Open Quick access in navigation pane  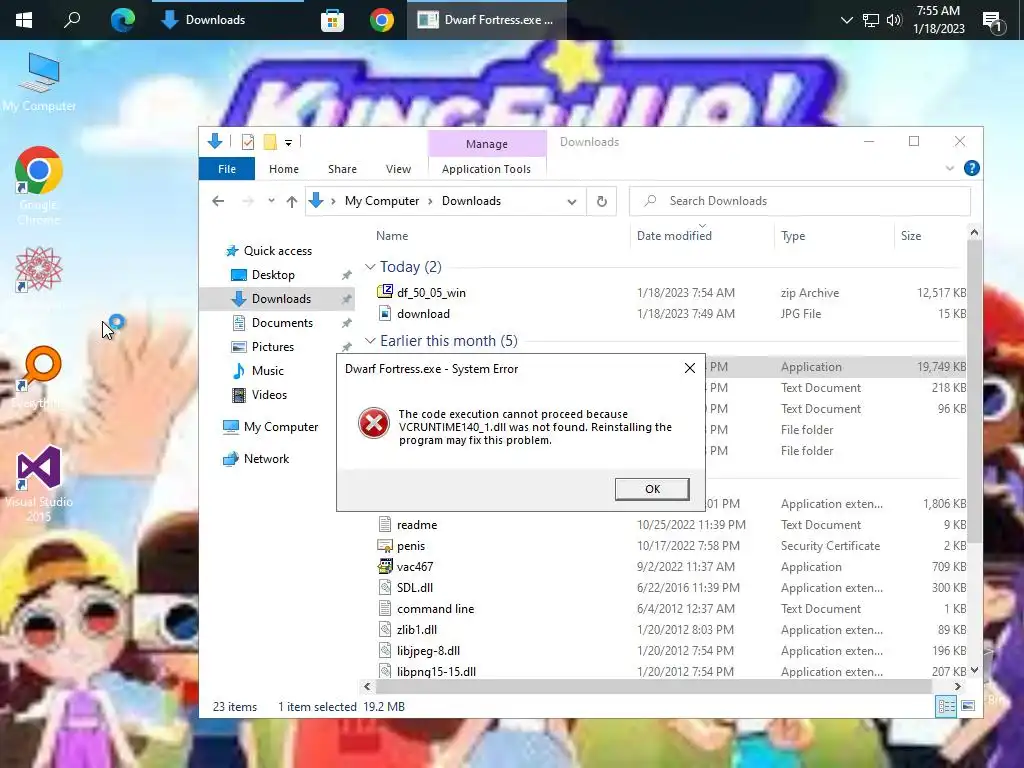coord(278,251)
